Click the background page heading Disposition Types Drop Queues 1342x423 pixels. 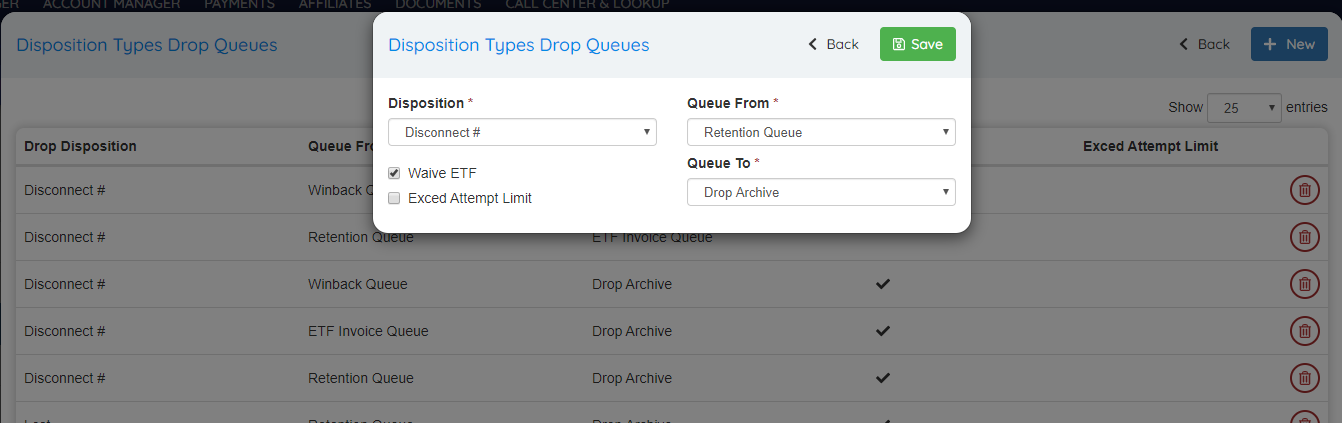click(x=147, y=45)
